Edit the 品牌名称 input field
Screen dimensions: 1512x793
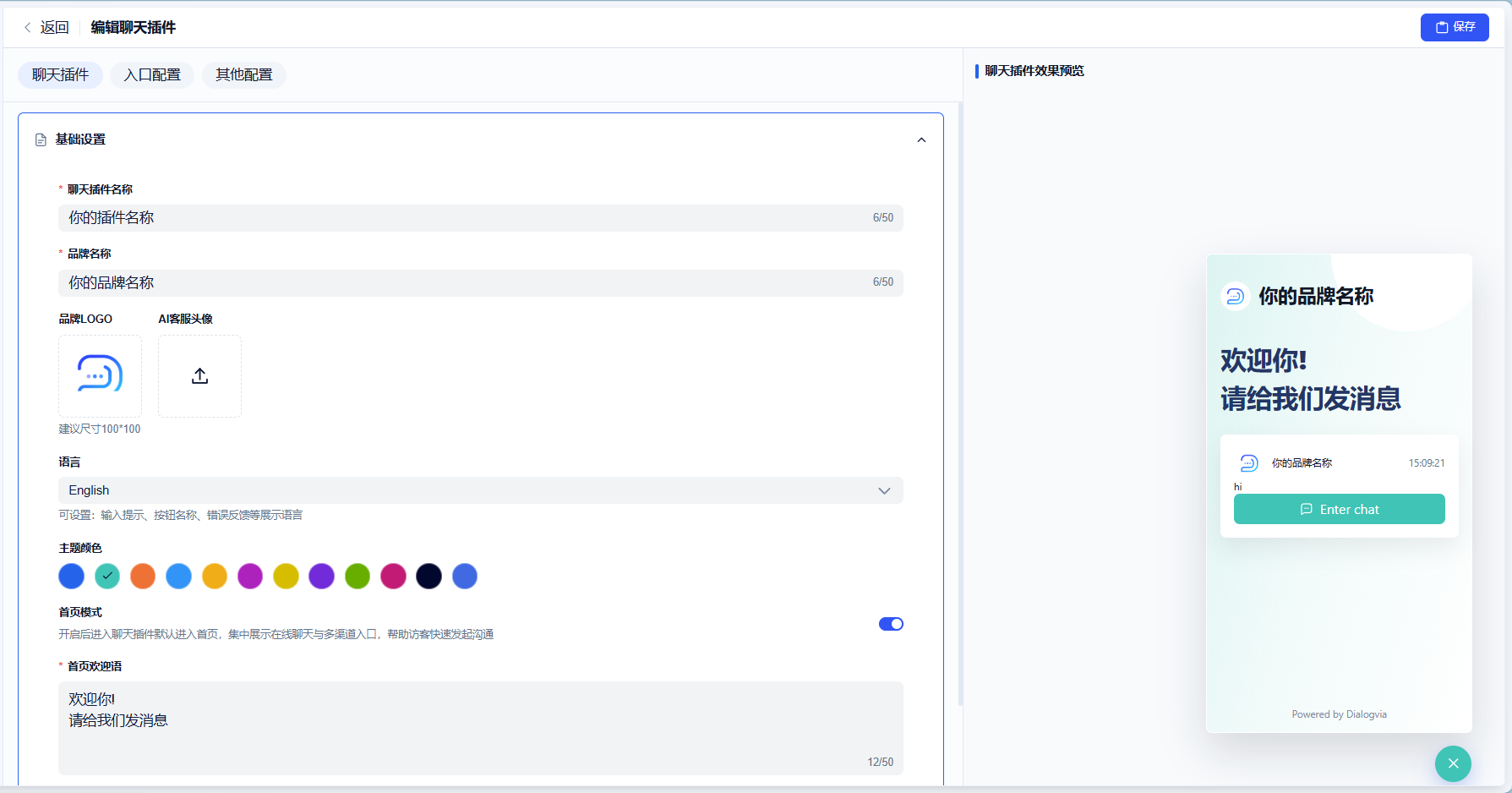480,282
